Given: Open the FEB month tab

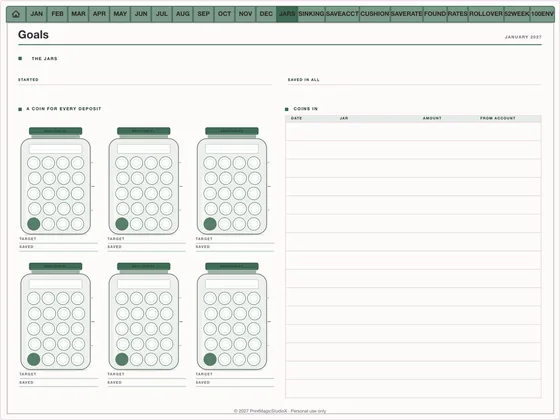Looking at the screenshot, I should [58, 14].
